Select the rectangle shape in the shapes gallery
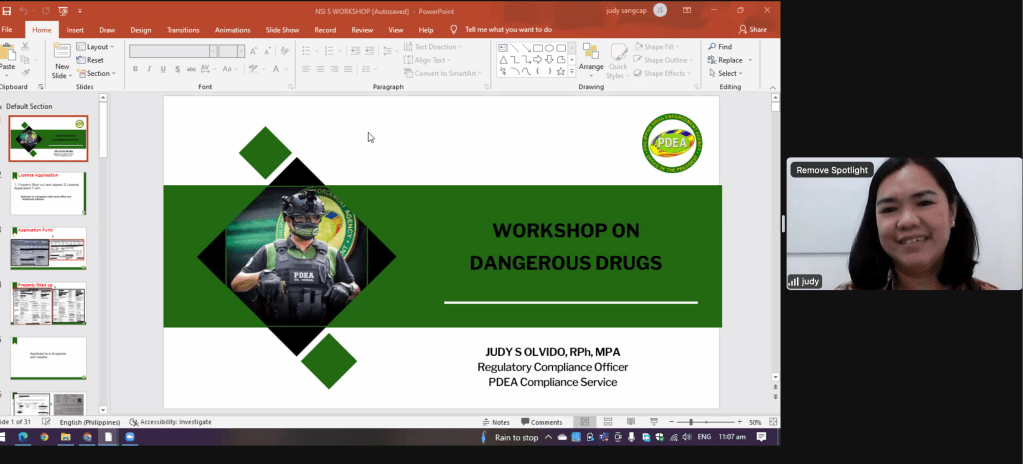Image resolution: width=1023 pixels, height=464 pixels. click(538, 47)
